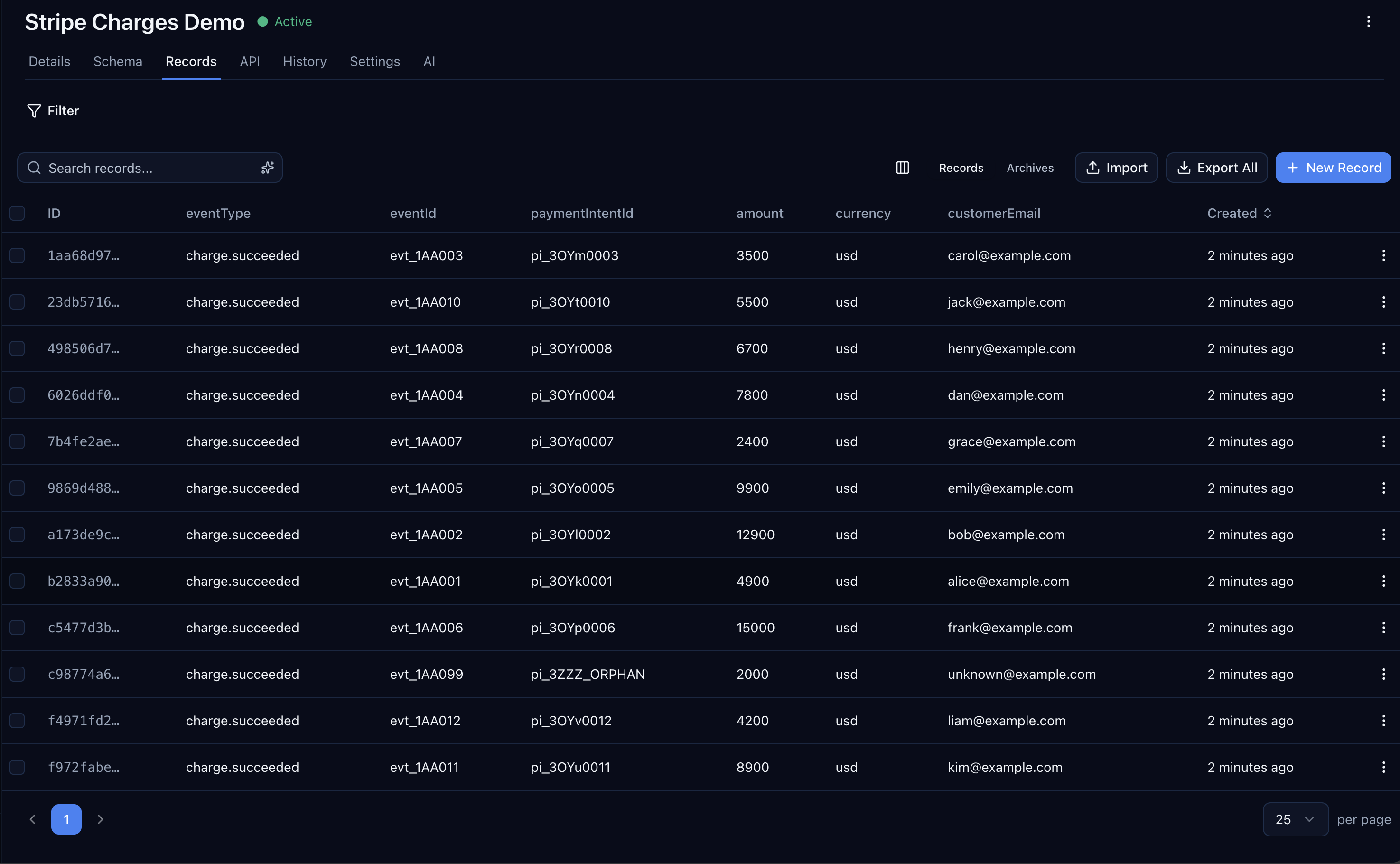Open row actions for kim@example.com record
Viewport: 1400px width, 864px height.
(x=1383, y=768)
